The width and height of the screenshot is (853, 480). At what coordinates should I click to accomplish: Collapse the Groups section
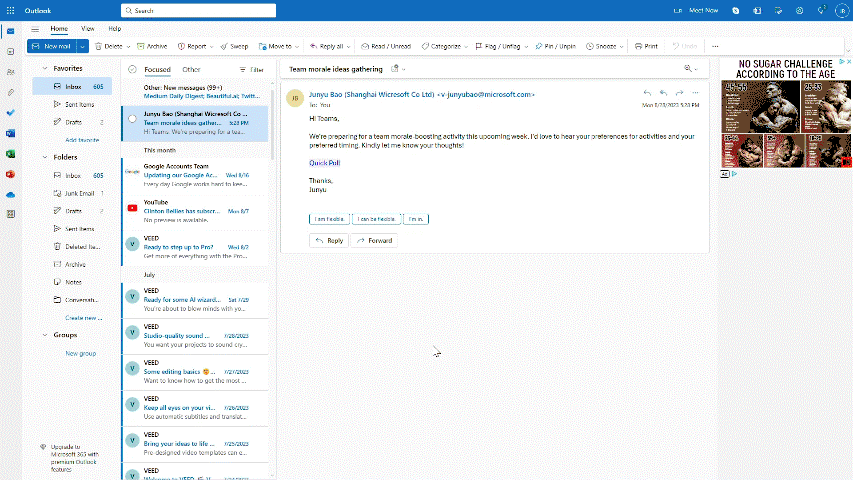coord(45,335)
